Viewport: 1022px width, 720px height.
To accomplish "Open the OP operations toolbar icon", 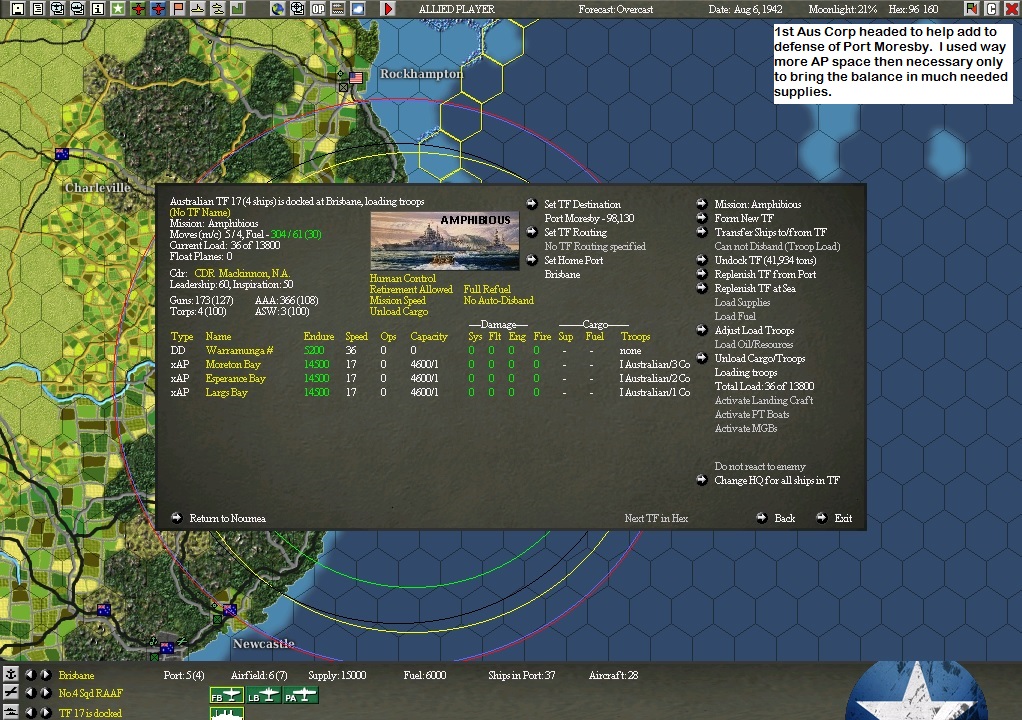I will (319, 8).
